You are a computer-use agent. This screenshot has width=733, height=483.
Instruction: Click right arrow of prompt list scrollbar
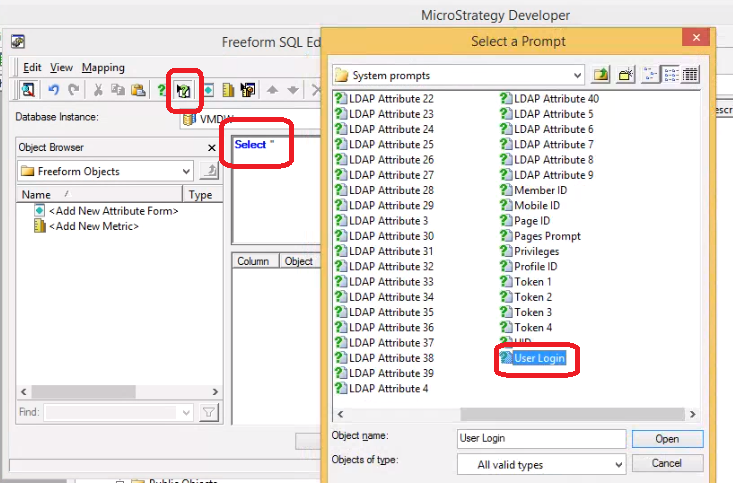coord(692,414)
